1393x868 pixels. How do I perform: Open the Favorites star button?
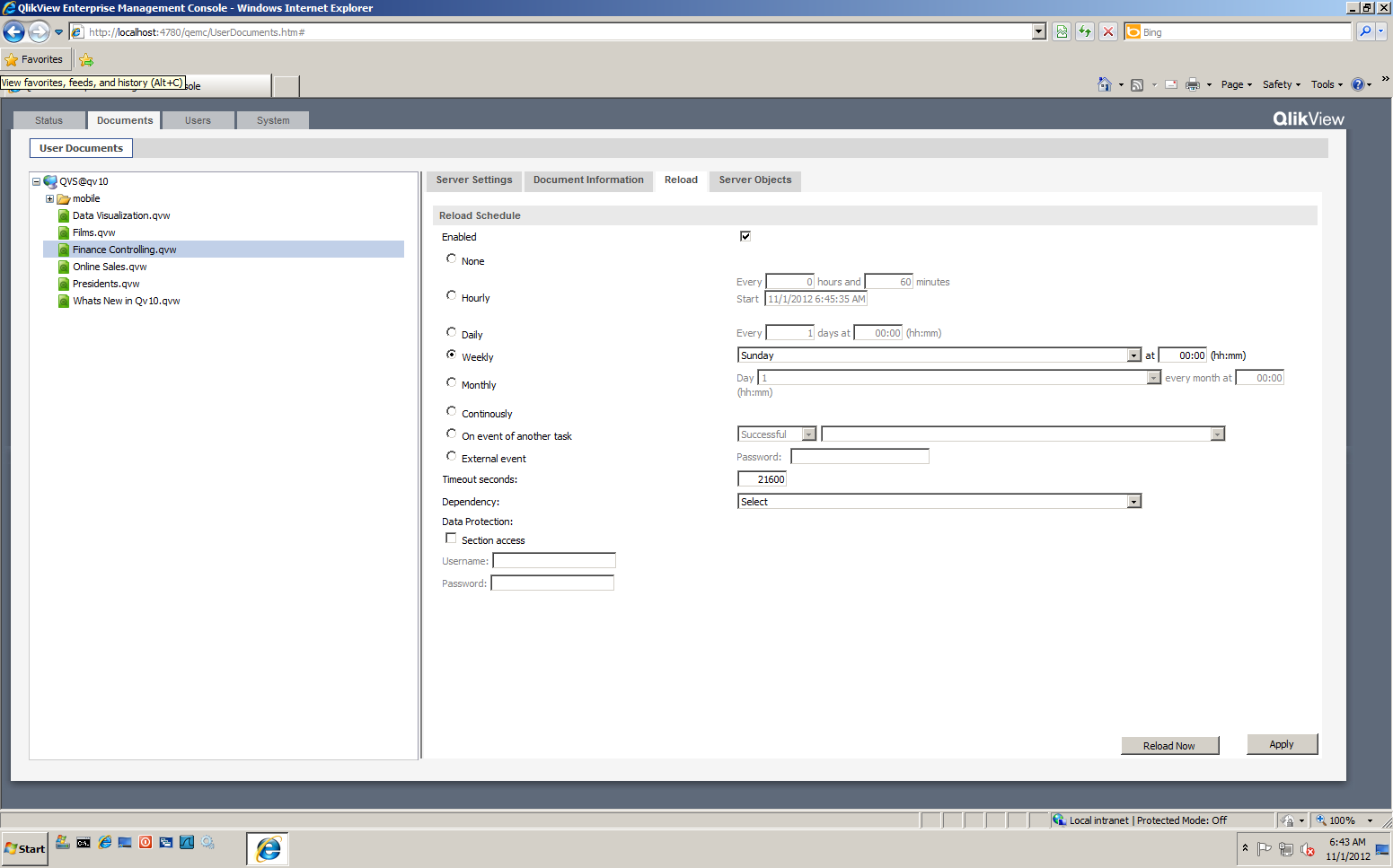34,59
